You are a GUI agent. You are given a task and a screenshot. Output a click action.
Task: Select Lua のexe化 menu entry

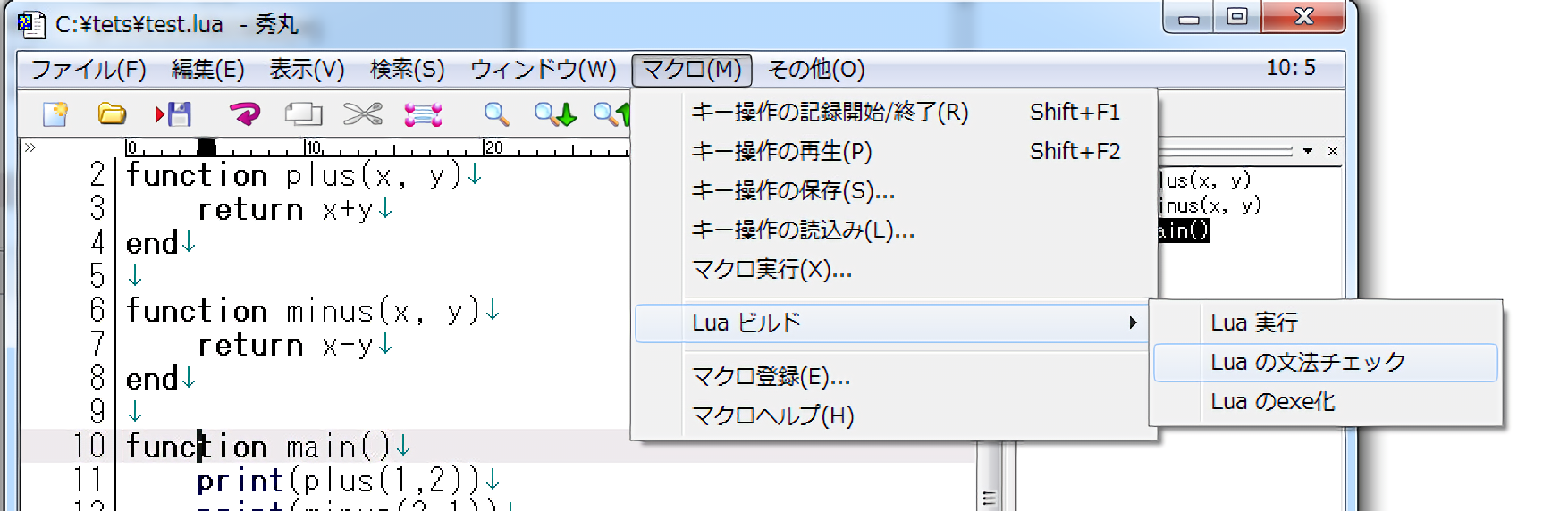(x=1272, y=402)
